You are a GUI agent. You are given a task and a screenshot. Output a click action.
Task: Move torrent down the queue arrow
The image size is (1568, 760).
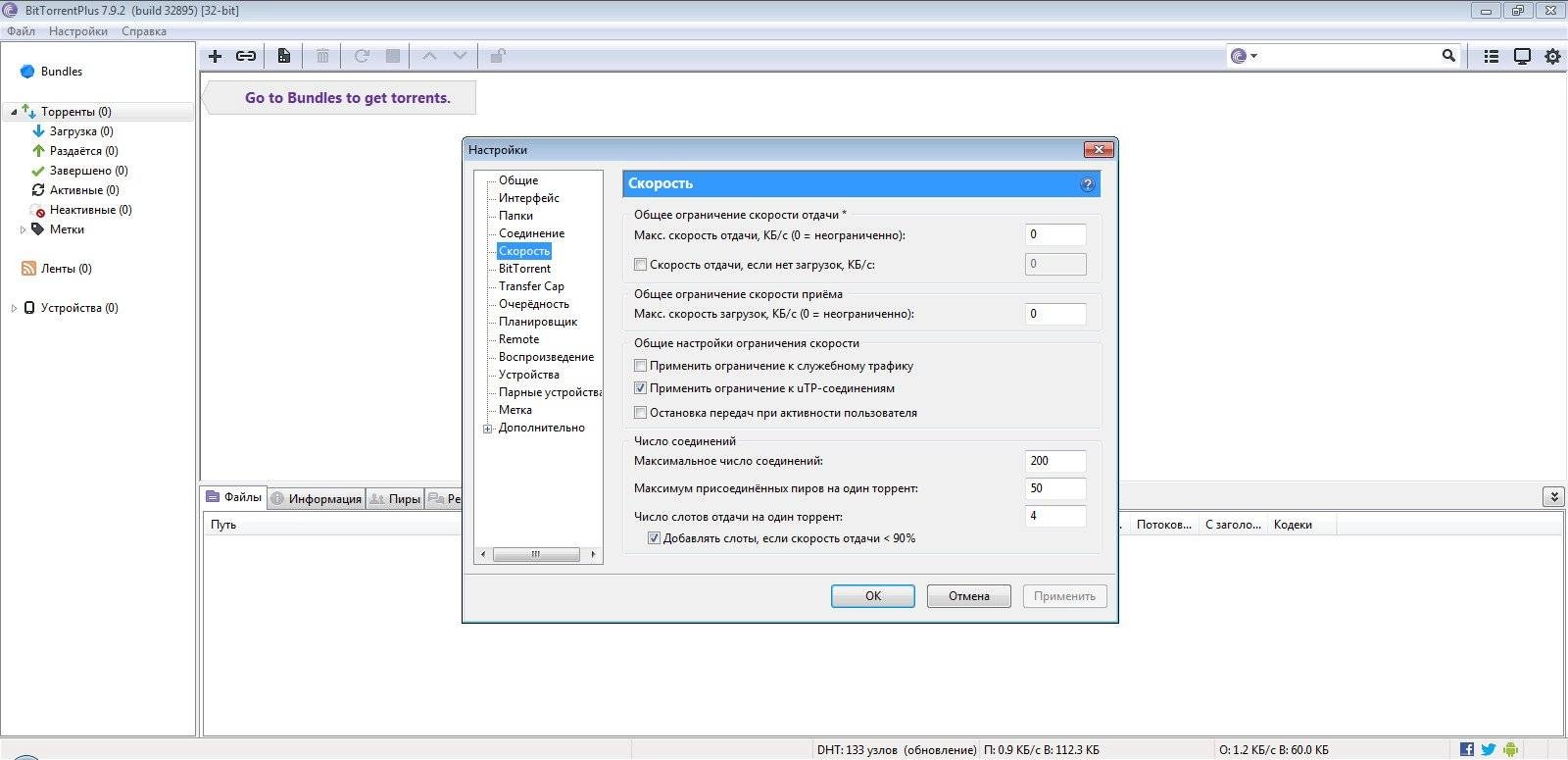coord(460,56)
